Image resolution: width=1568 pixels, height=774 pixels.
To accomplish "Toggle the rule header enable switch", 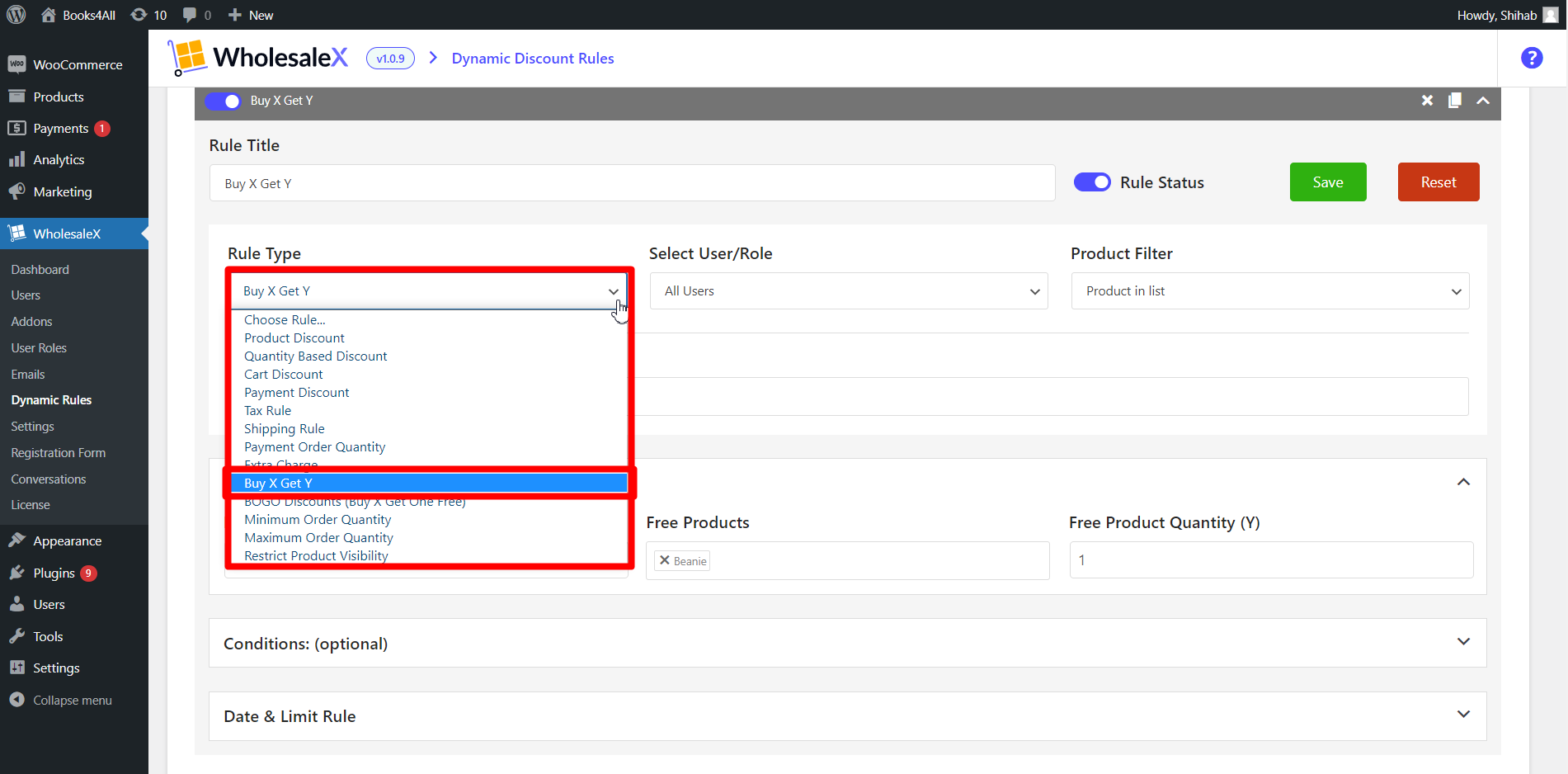I will tap(223, 101).
